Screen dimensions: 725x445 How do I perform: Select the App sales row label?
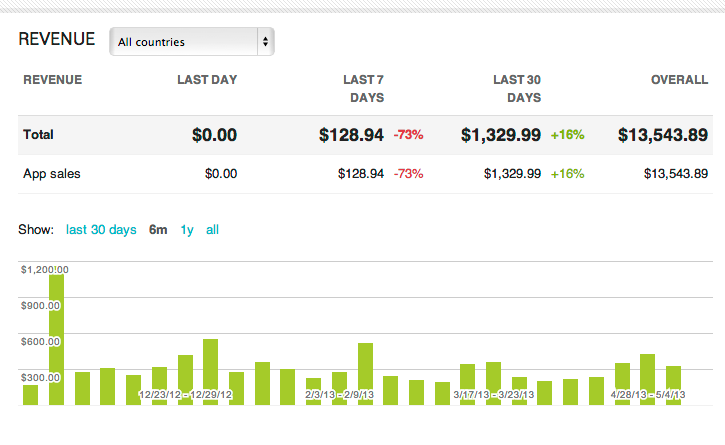(52, 173)
